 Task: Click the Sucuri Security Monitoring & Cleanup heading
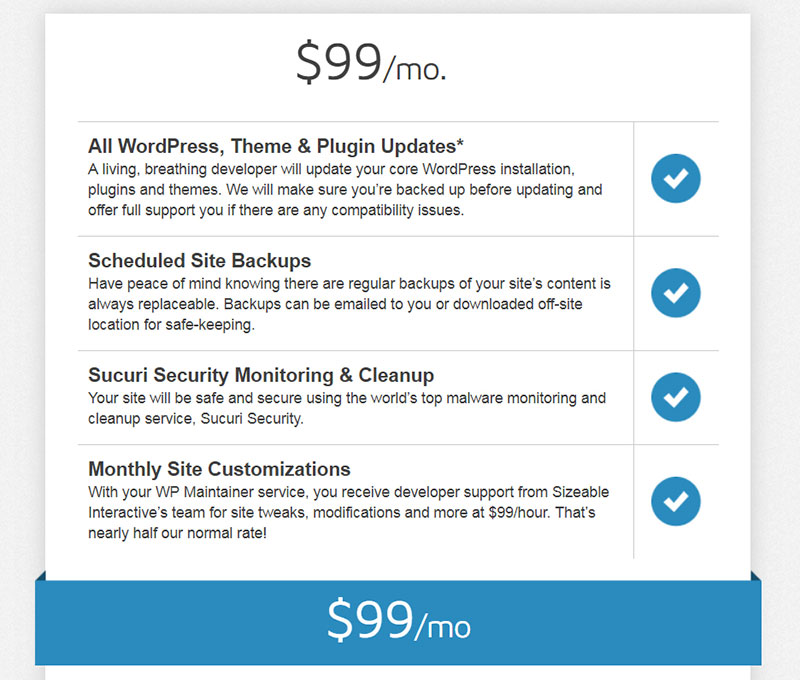[x=261, y=375]
